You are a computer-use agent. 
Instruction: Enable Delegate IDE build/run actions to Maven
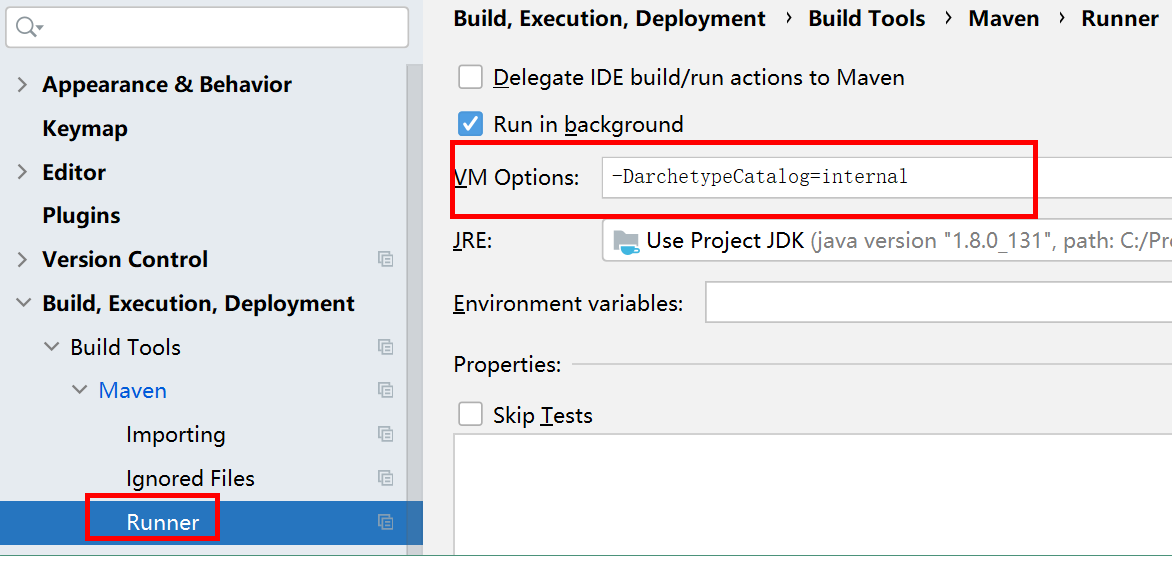pos(470,77)
